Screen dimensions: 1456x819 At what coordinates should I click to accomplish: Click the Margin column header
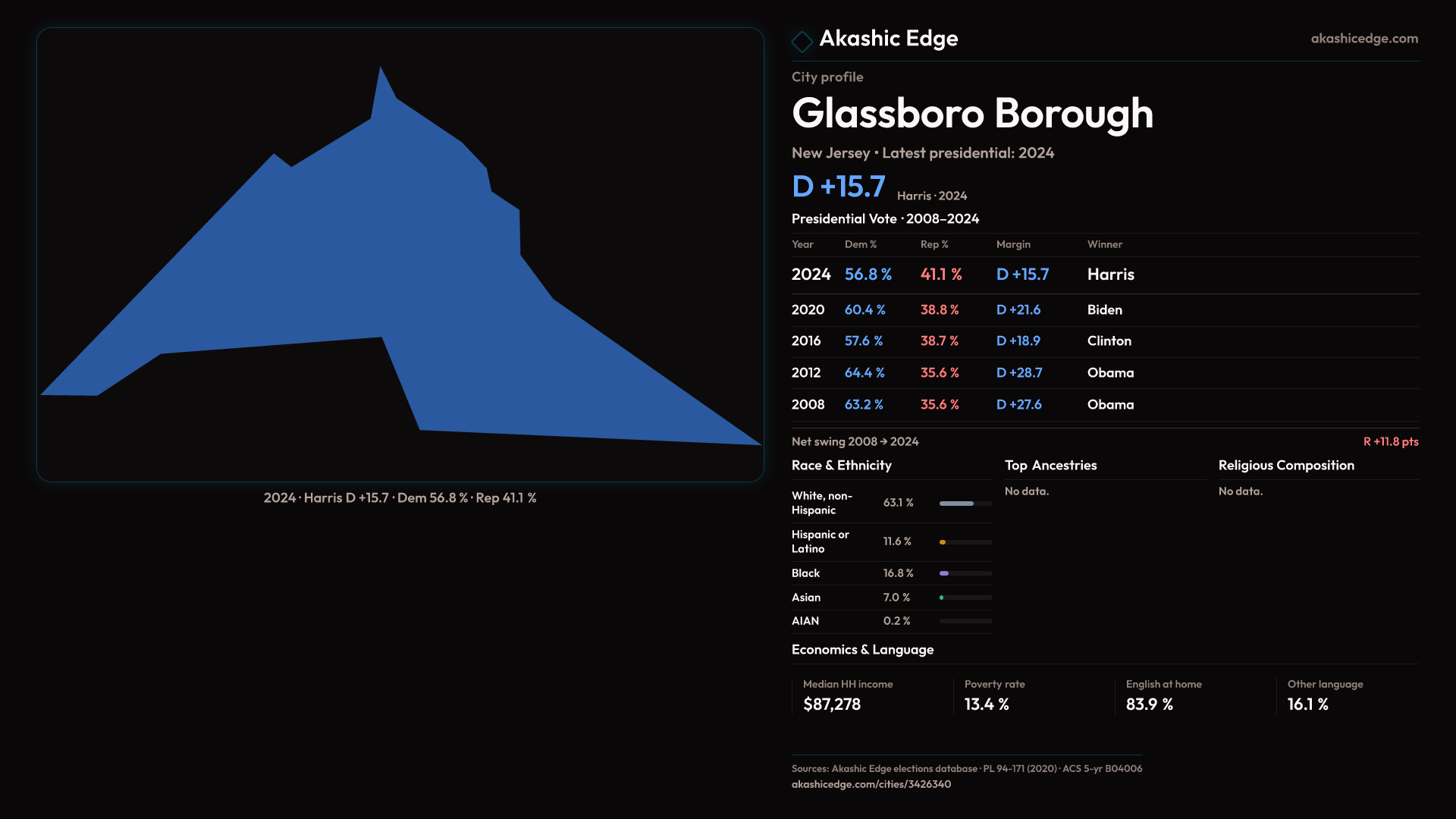[x=1013, y=245]
